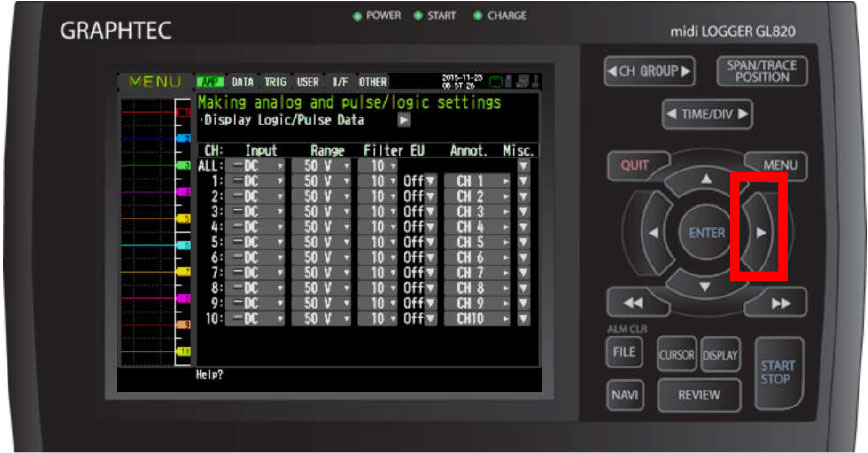This screenshot has height=453, width=868.
Task: Click the REVIEW key
Action: tap(699, 395)
